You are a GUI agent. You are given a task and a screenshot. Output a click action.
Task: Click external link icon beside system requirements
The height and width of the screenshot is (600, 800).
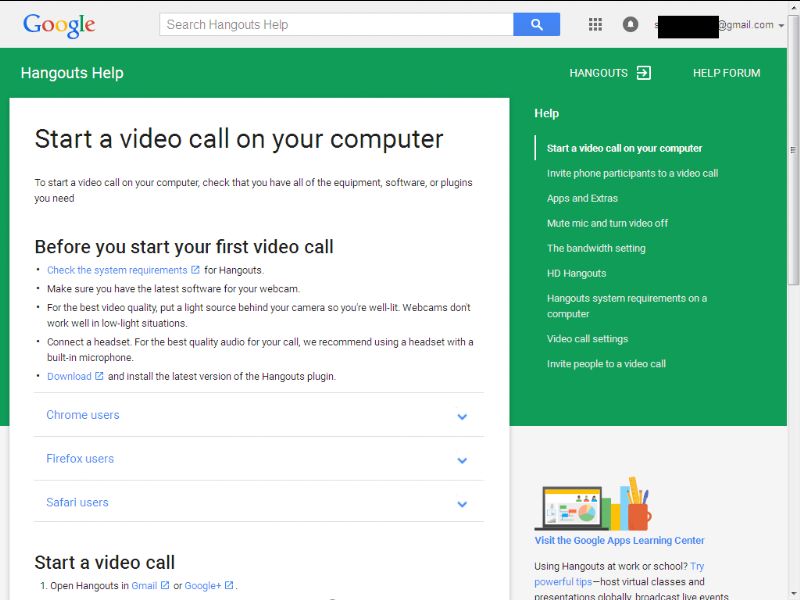195,270
